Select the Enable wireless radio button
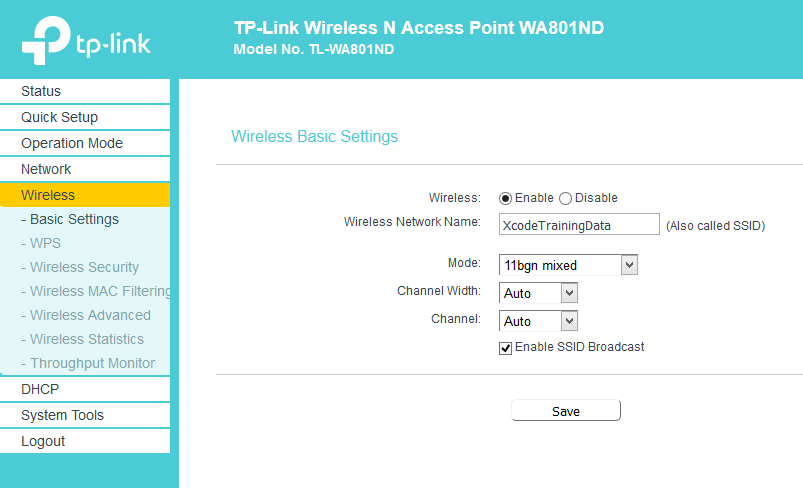The width and height of the screenshot is (803, 488). [505, 199]
